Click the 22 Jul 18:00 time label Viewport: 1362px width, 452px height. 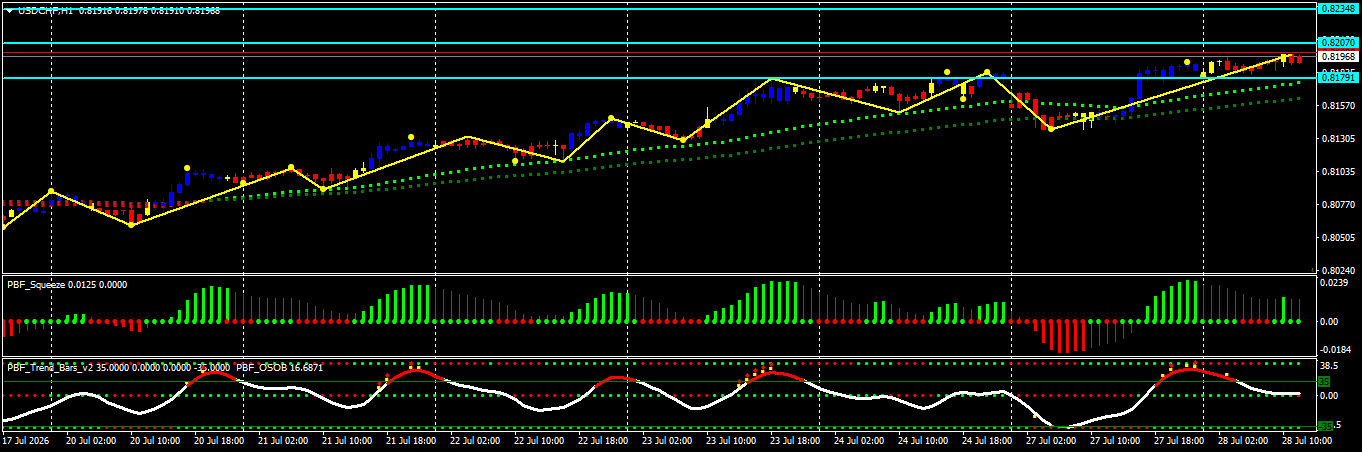603,440
